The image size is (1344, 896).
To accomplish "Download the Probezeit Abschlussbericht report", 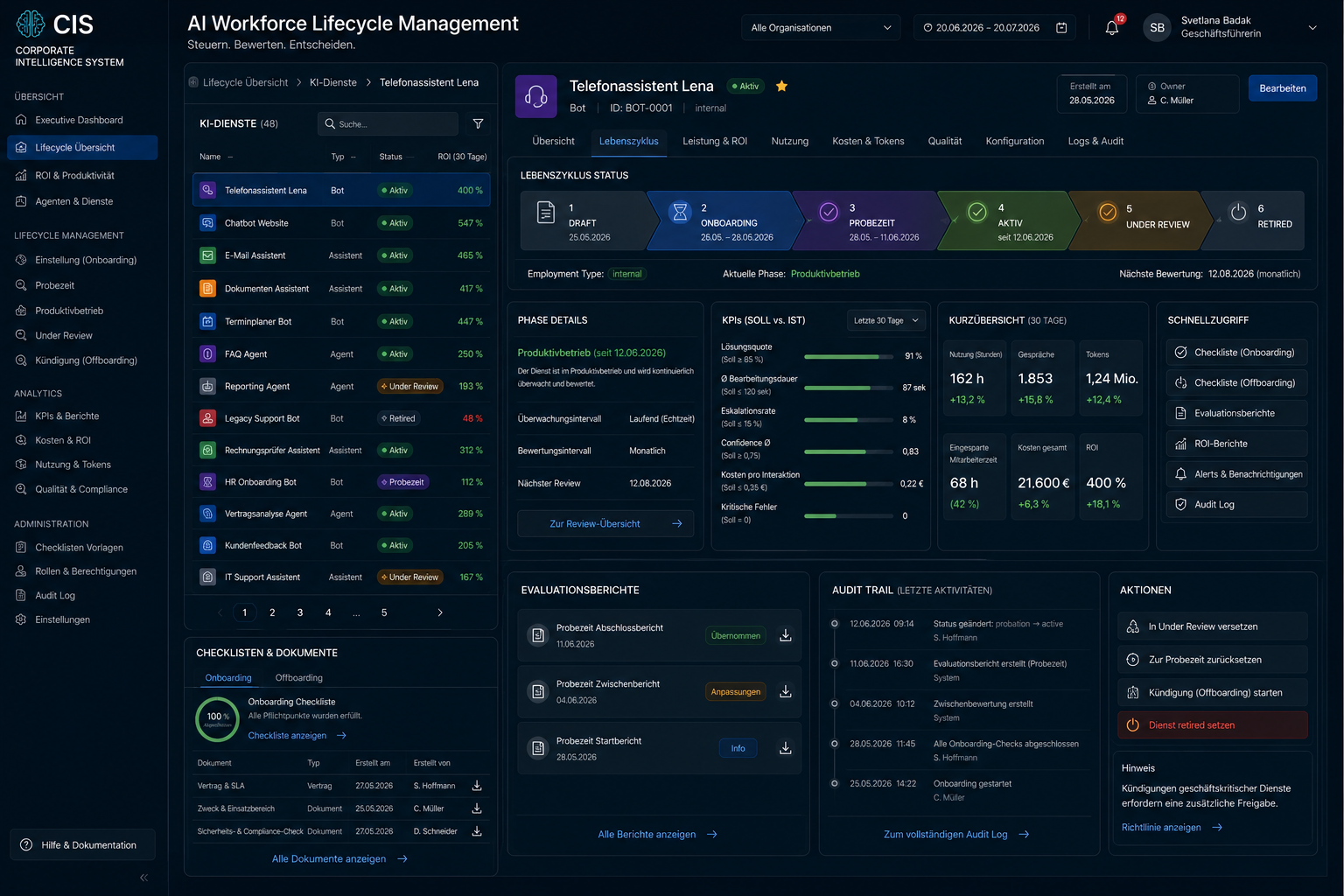I will click(x=786, y=635).
